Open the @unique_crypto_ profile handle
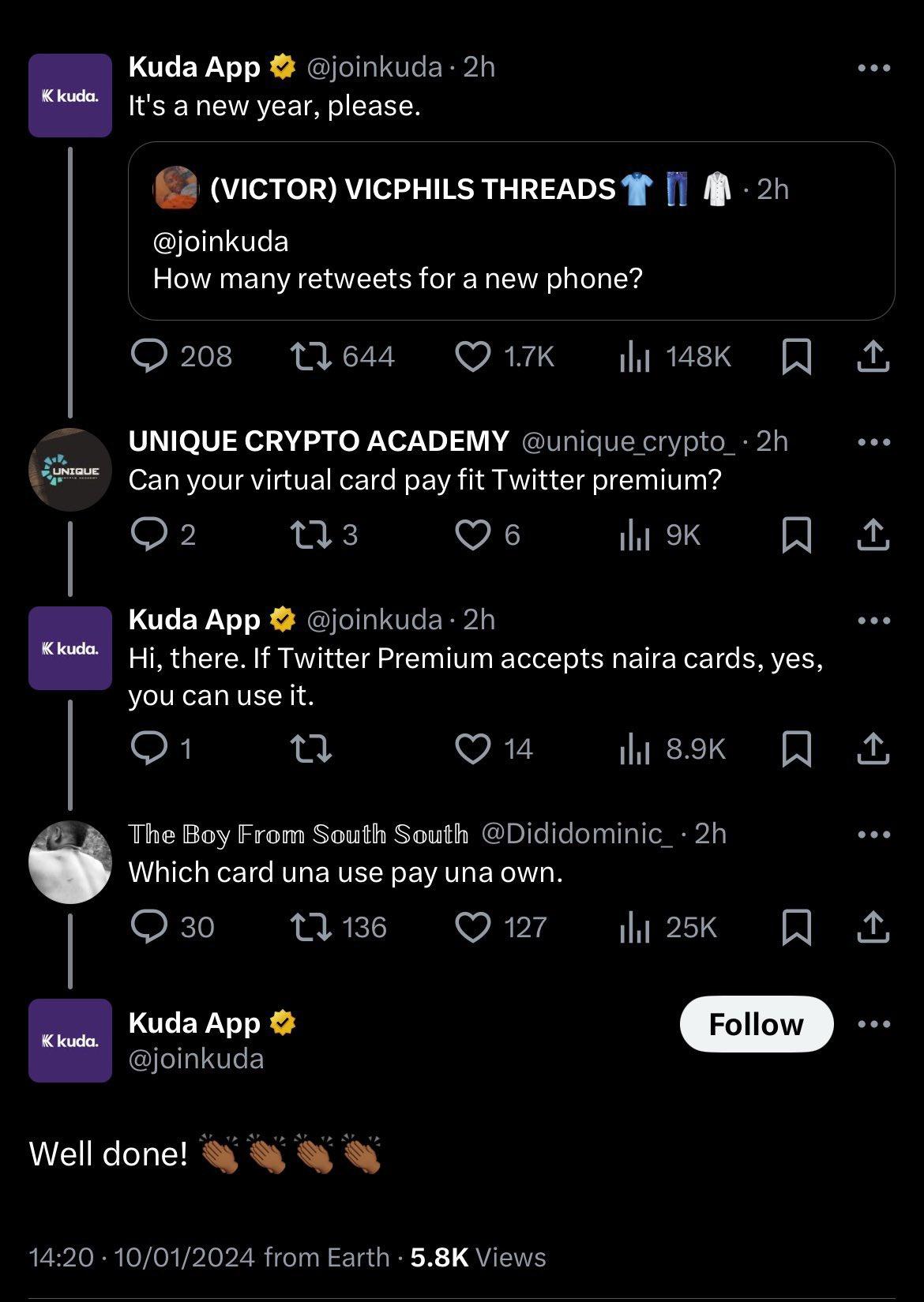Image resolution: width=924 pixels, height=1302 pixels. pyautogui.click(x=629, y=441)
